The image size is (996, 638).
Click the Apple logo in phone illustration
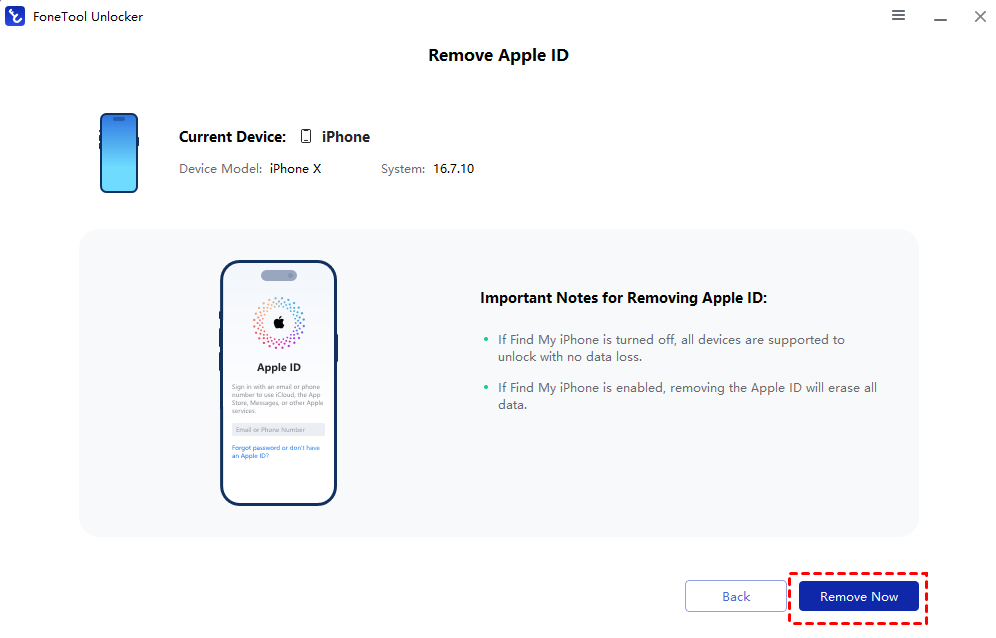point(279,323)
